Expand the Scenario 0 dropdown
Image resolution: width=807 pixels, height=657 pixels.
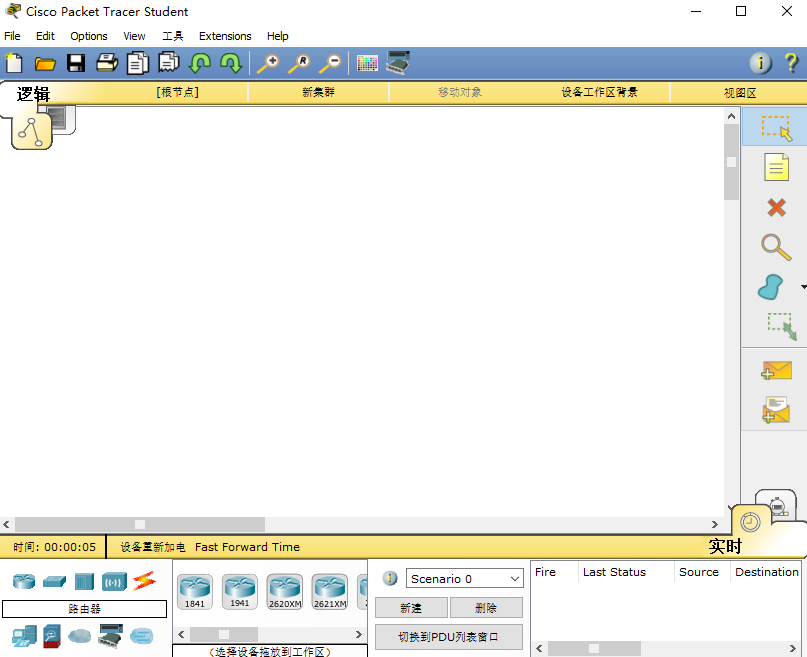click(x=465, y=578)
